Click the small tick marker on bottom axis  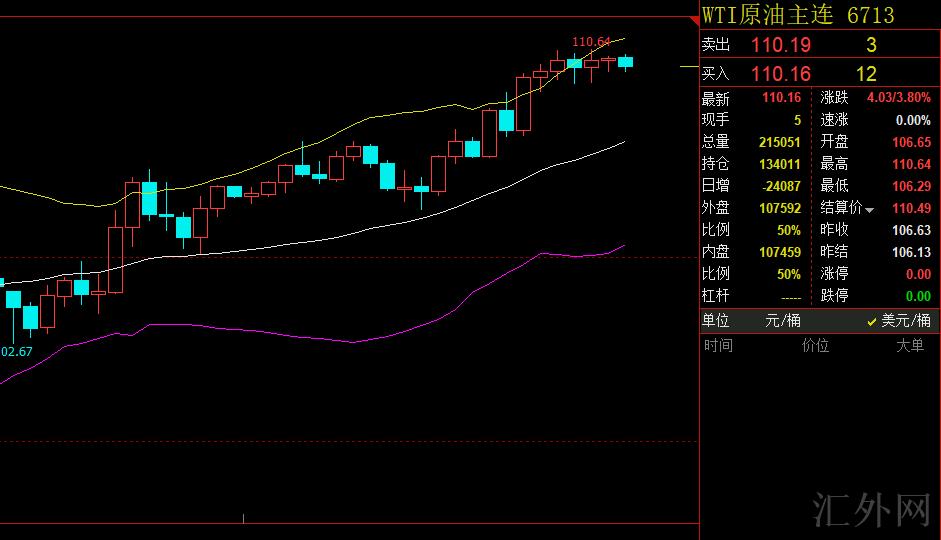[244, 517]
